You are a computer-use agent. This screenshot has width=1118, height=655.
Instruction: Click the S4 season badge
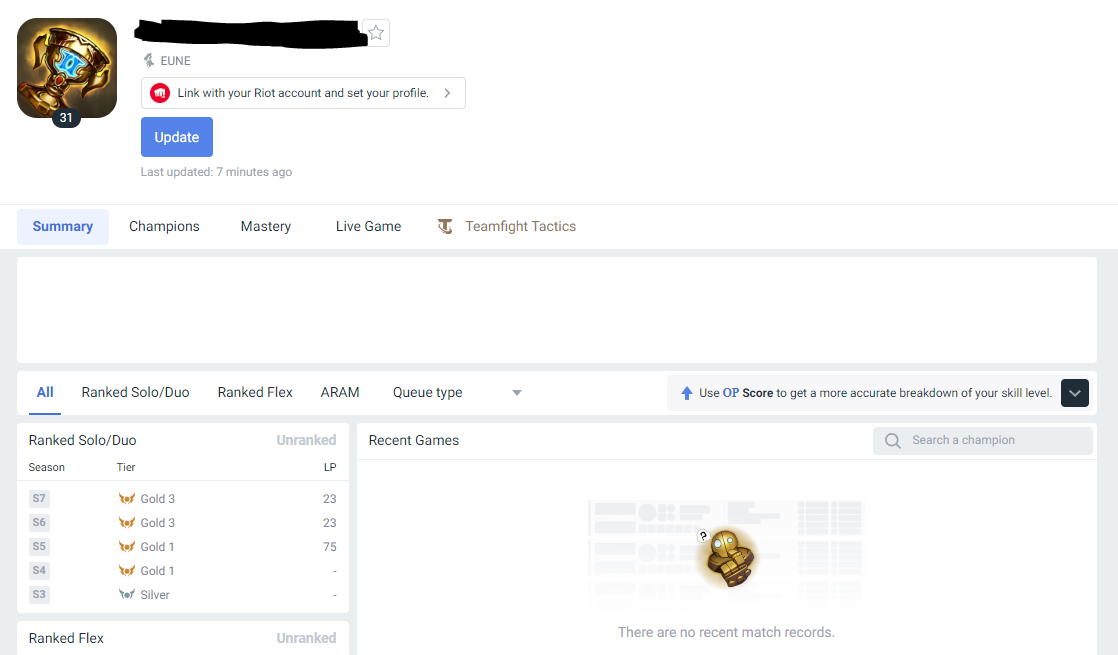click(x=39, y=570)
